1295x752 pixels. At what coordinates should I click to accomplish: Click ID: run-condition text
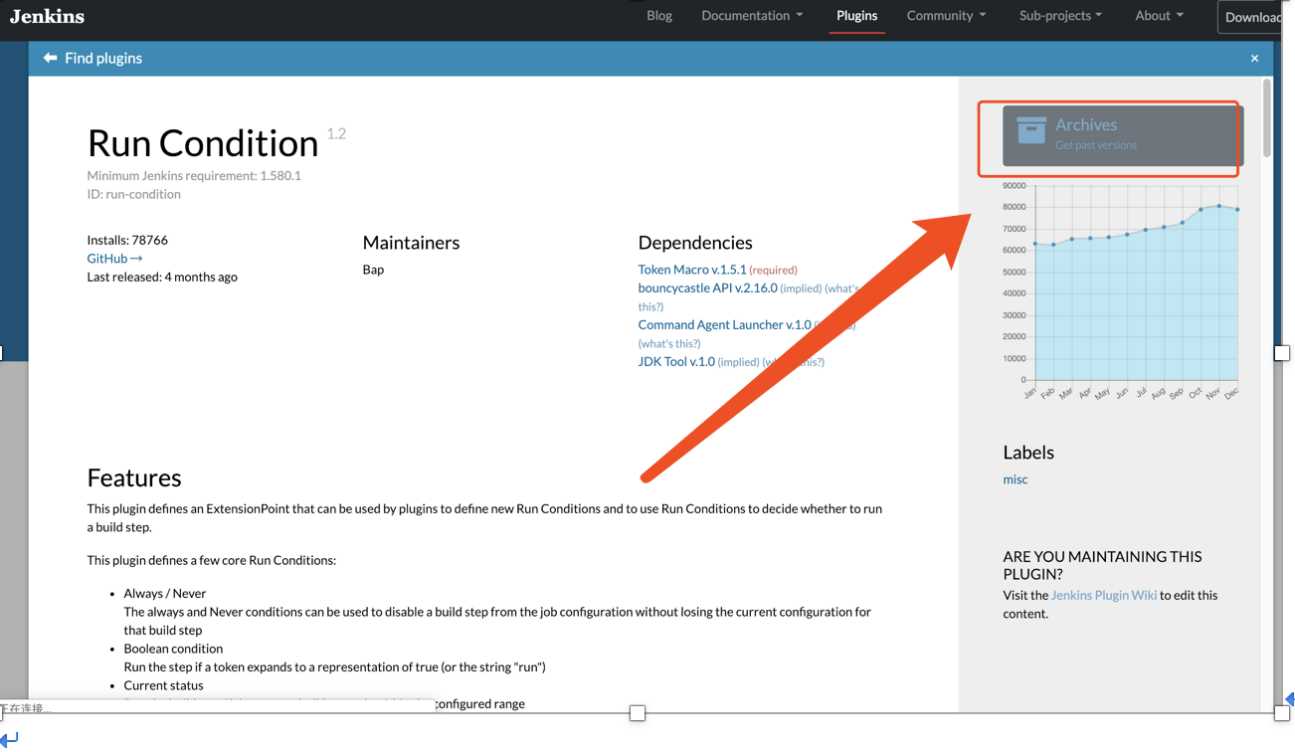(134, 194)
